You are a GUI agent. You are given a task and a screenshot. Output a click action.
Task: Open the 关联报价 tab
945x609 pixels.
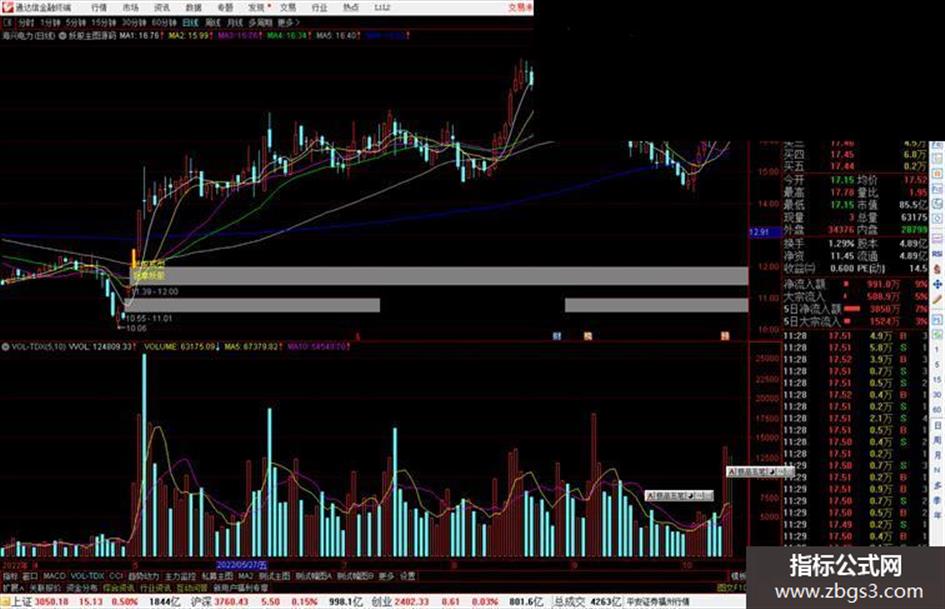tap(45, 587)
